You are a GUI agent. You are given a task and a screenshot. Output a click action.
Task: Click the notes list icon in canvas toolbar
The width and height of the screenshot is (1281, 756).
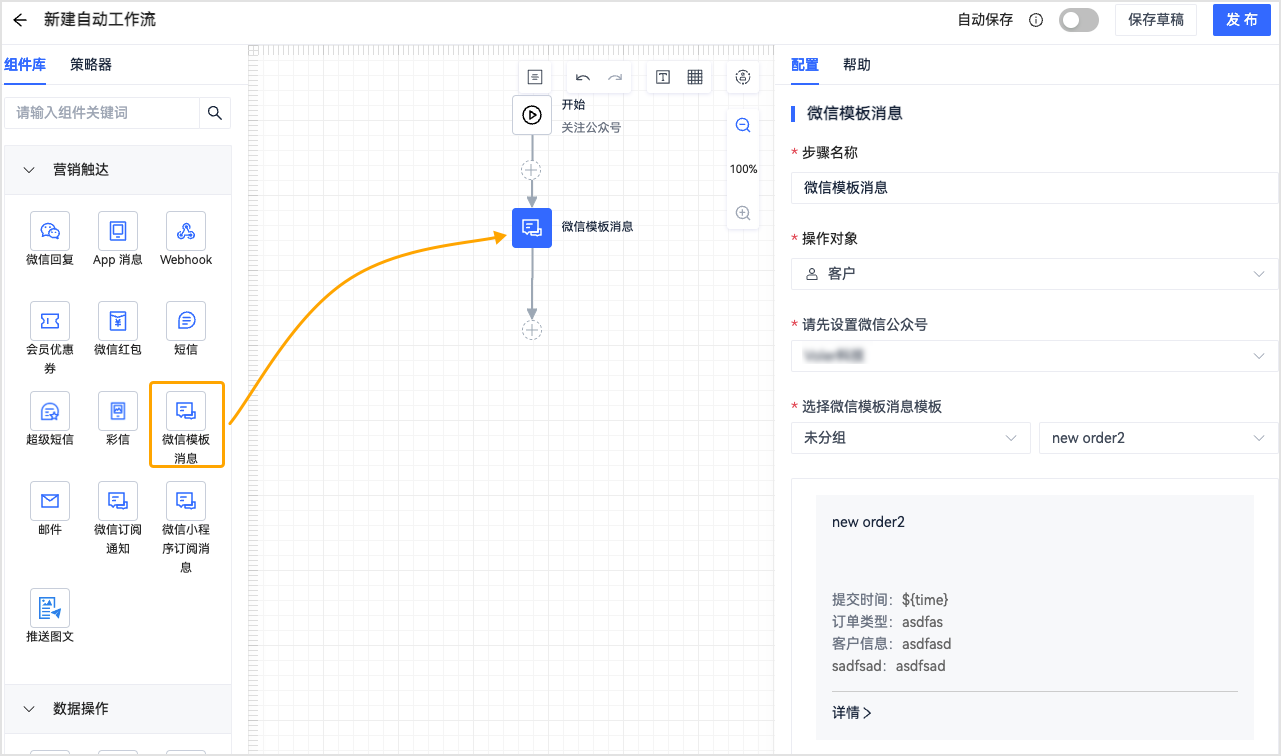[535, 77]
